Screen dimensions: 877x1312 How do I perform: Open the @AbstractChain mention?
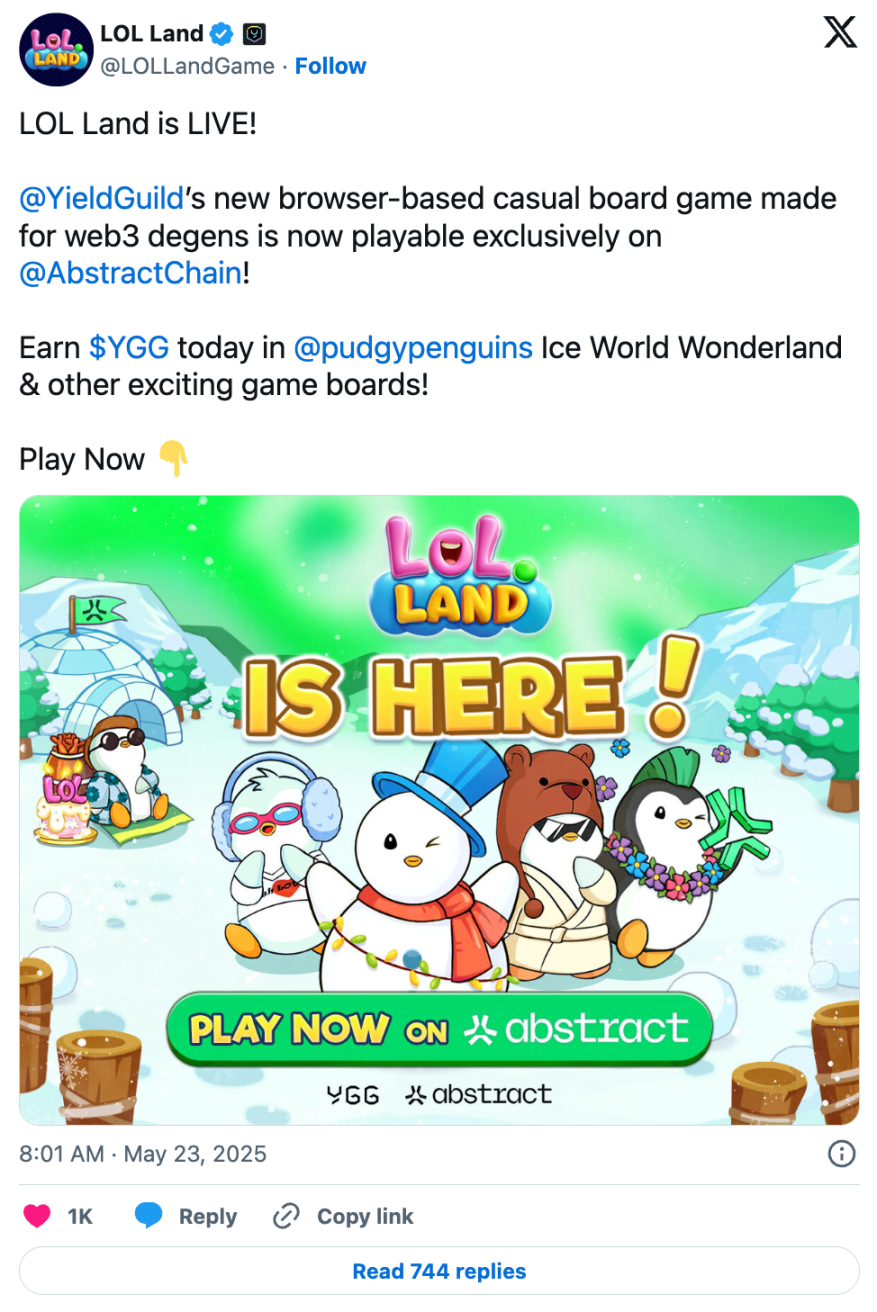130,273
